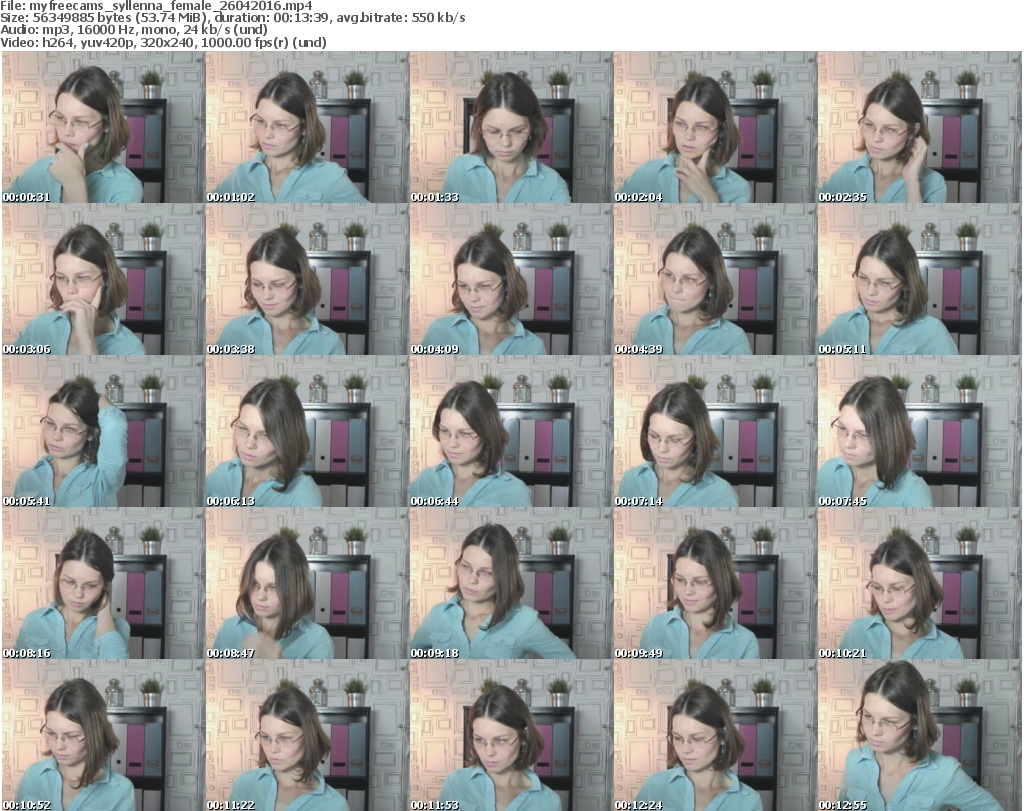Pick the thumbnail frame at 00:09:49

coord(715,584)
